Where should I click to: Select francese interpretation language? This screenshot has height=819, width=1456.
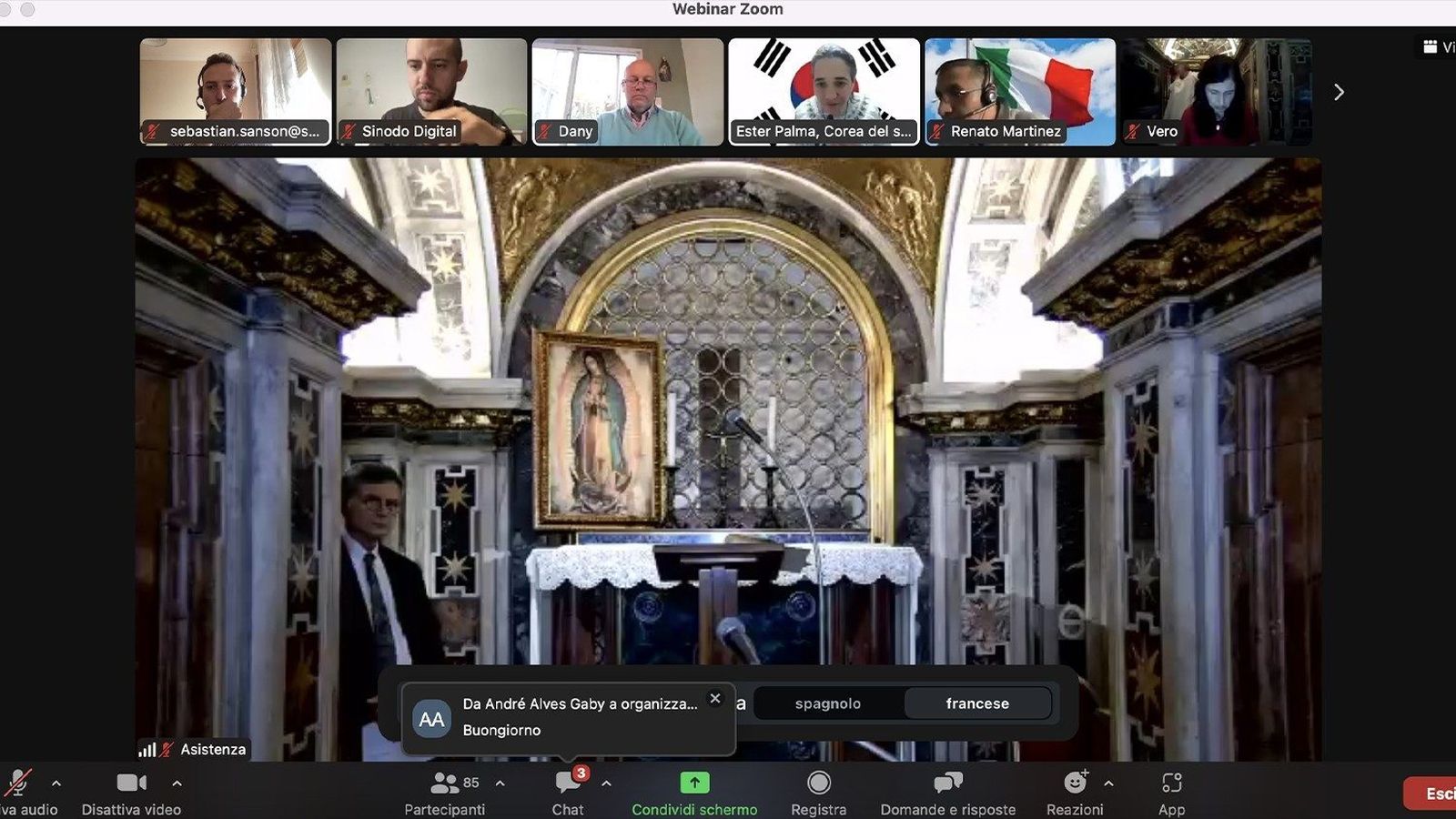point(978,703)
